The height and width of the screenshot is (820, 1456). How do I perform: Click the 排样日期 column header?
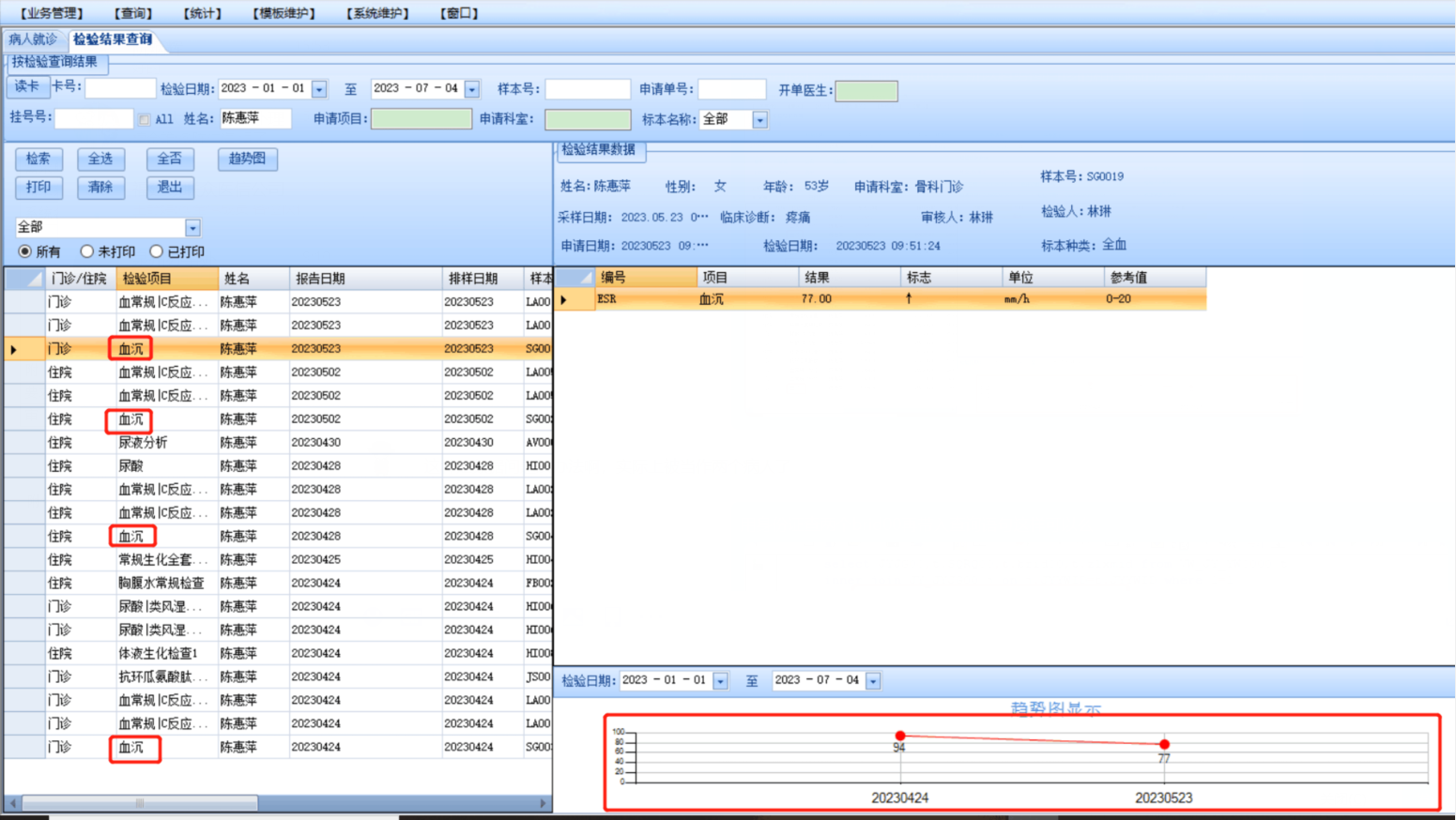click(x=483, y=279)
